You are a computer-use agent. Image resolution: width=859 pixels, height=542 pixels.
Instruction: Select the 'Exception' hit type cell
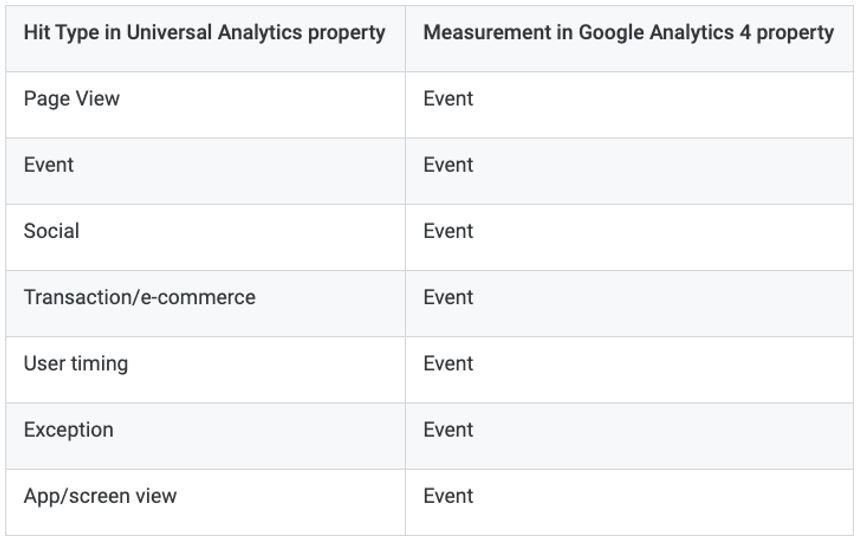[x=205, y=436]
